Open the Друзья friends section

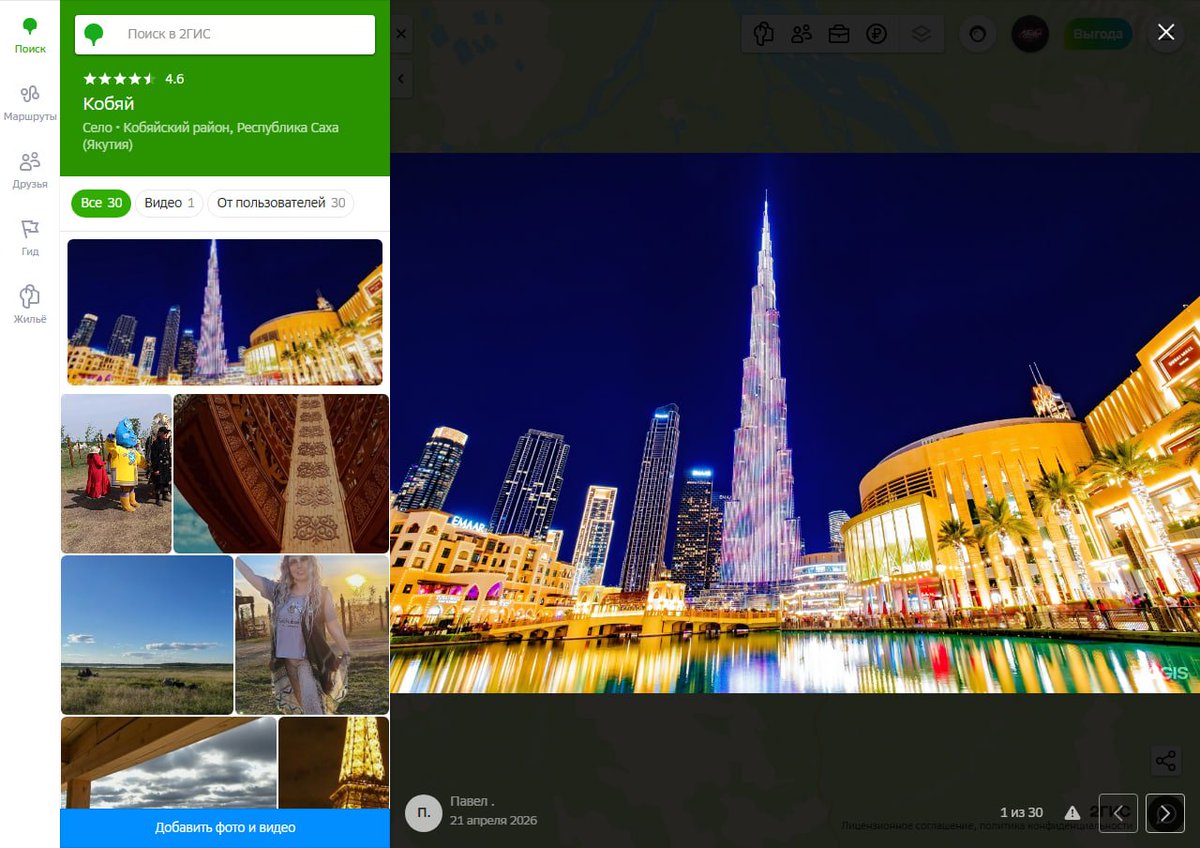30,170
